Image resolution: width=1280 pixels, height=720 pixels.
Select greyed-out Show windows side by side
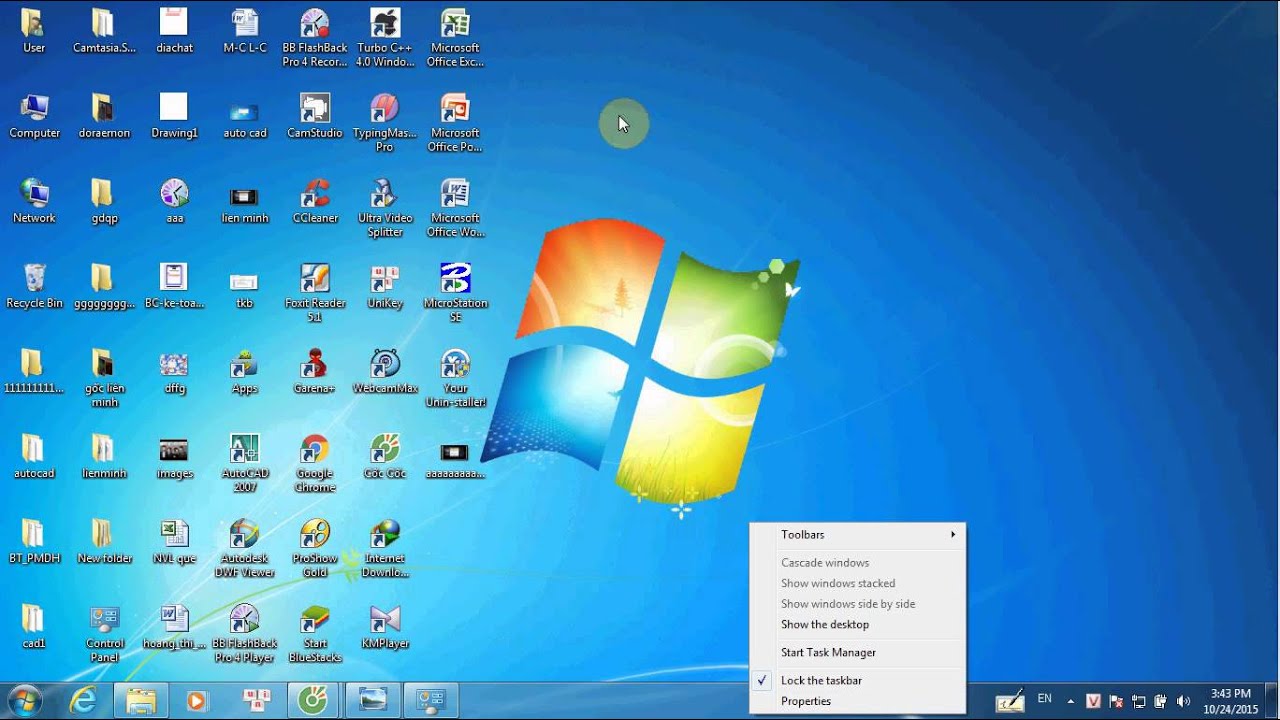pos(858,604)
